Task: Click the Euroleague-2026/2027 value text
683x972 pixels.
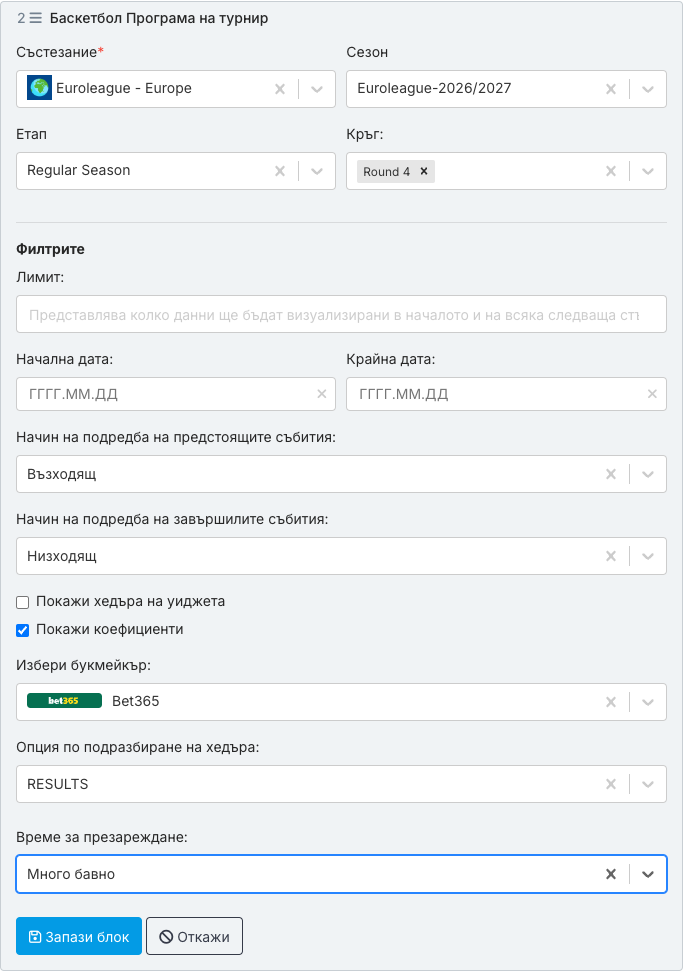Action: pyautogui.click(x=434, y=88)
